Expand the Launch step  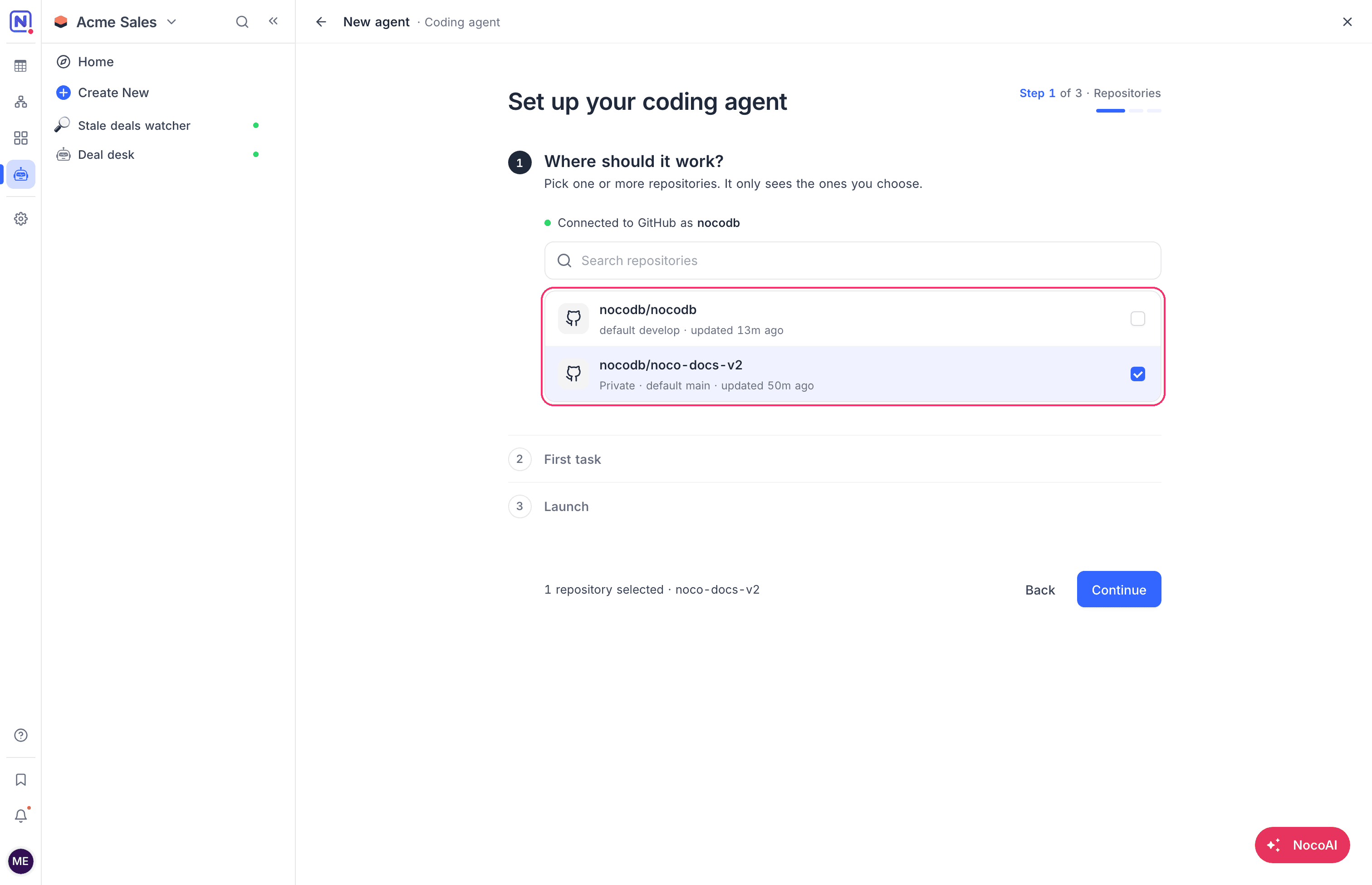[x=834, y=506]
